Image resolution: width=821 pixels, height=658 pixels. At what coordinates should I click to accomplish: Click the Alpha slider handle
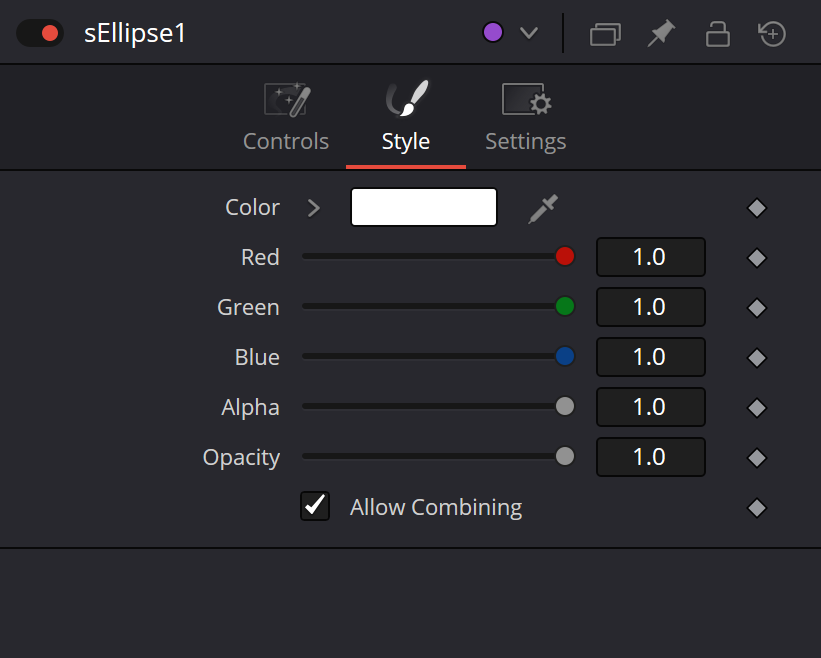(x=565, y=406)
